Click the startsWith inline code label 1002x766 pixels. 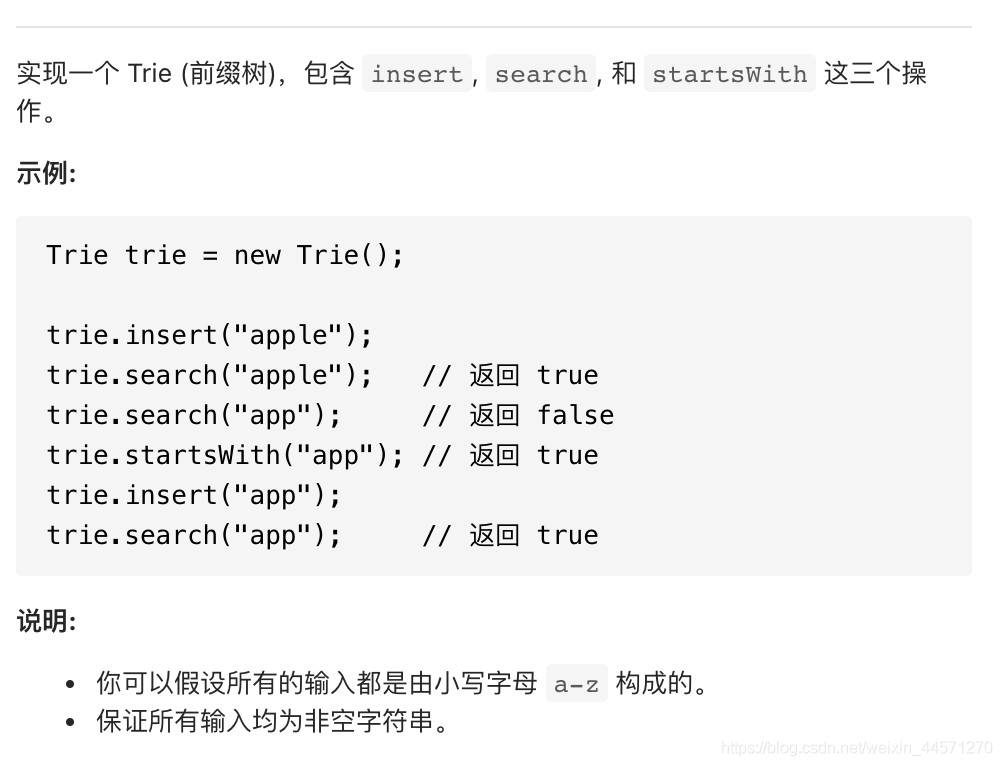click(x=729, y=74)
